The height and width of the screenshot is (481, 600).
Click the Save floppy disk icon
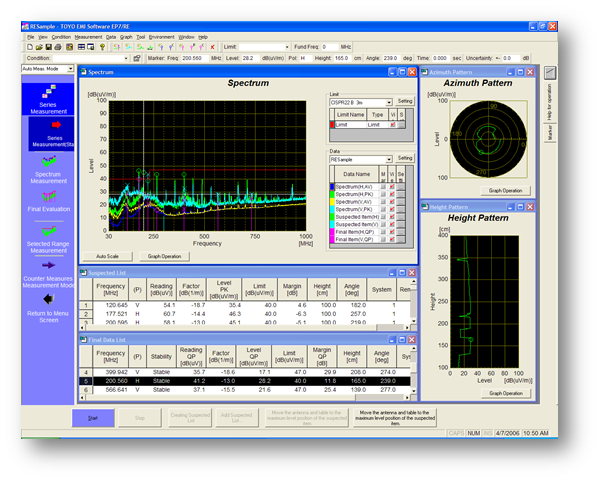coord(49,47)
